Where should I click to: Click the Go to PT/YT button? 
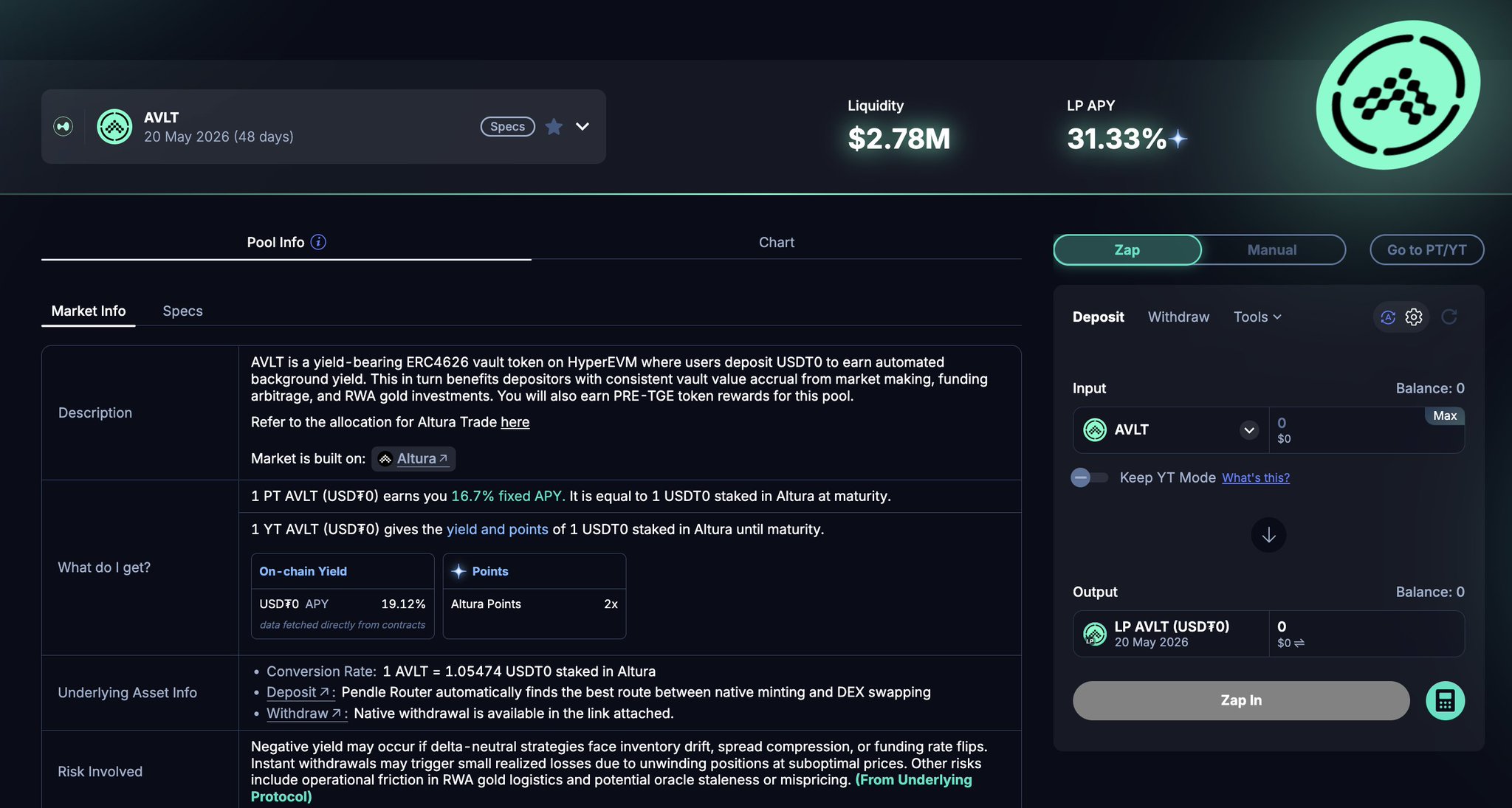coord(1426,249)
